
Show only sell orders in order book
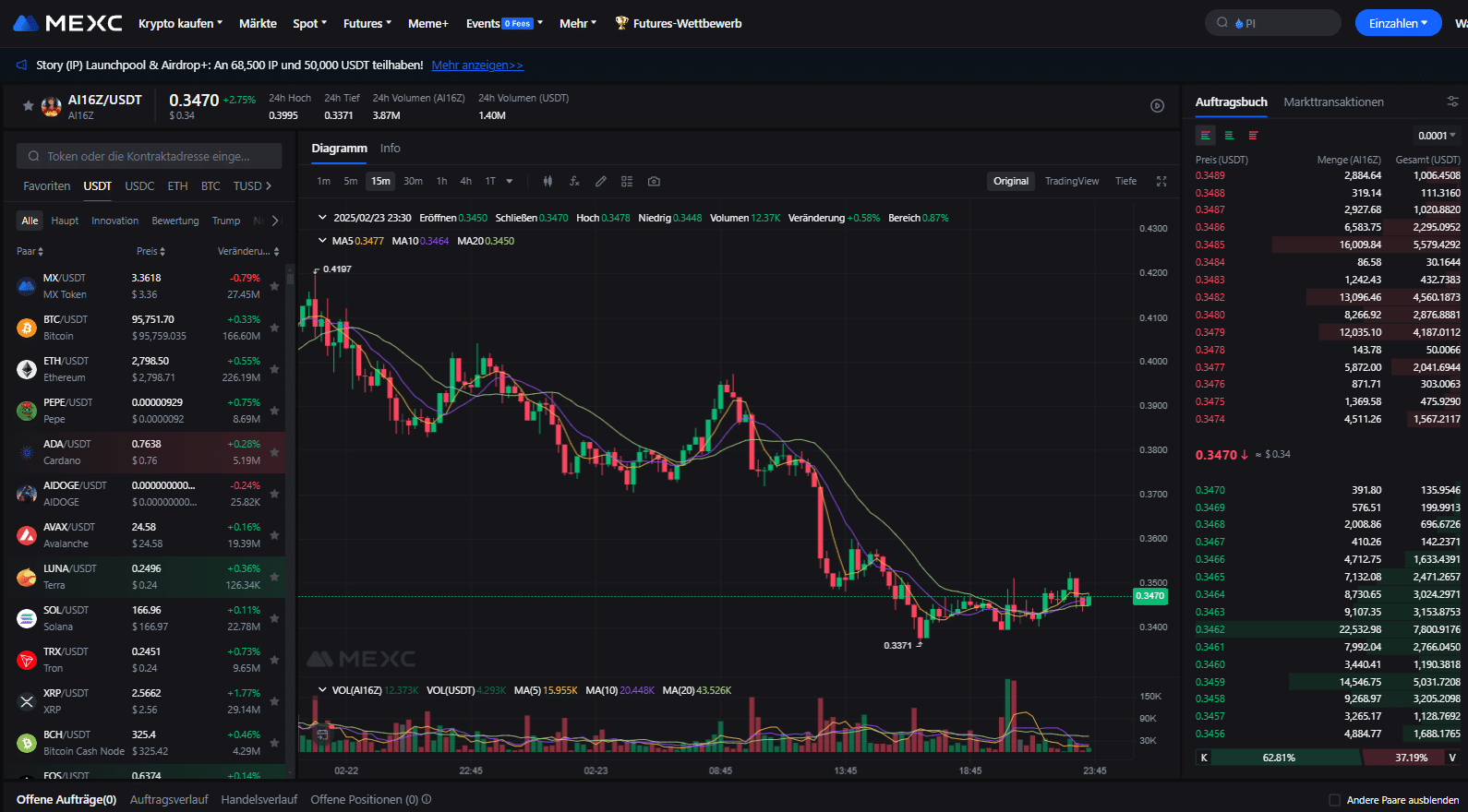point(1253,136)
